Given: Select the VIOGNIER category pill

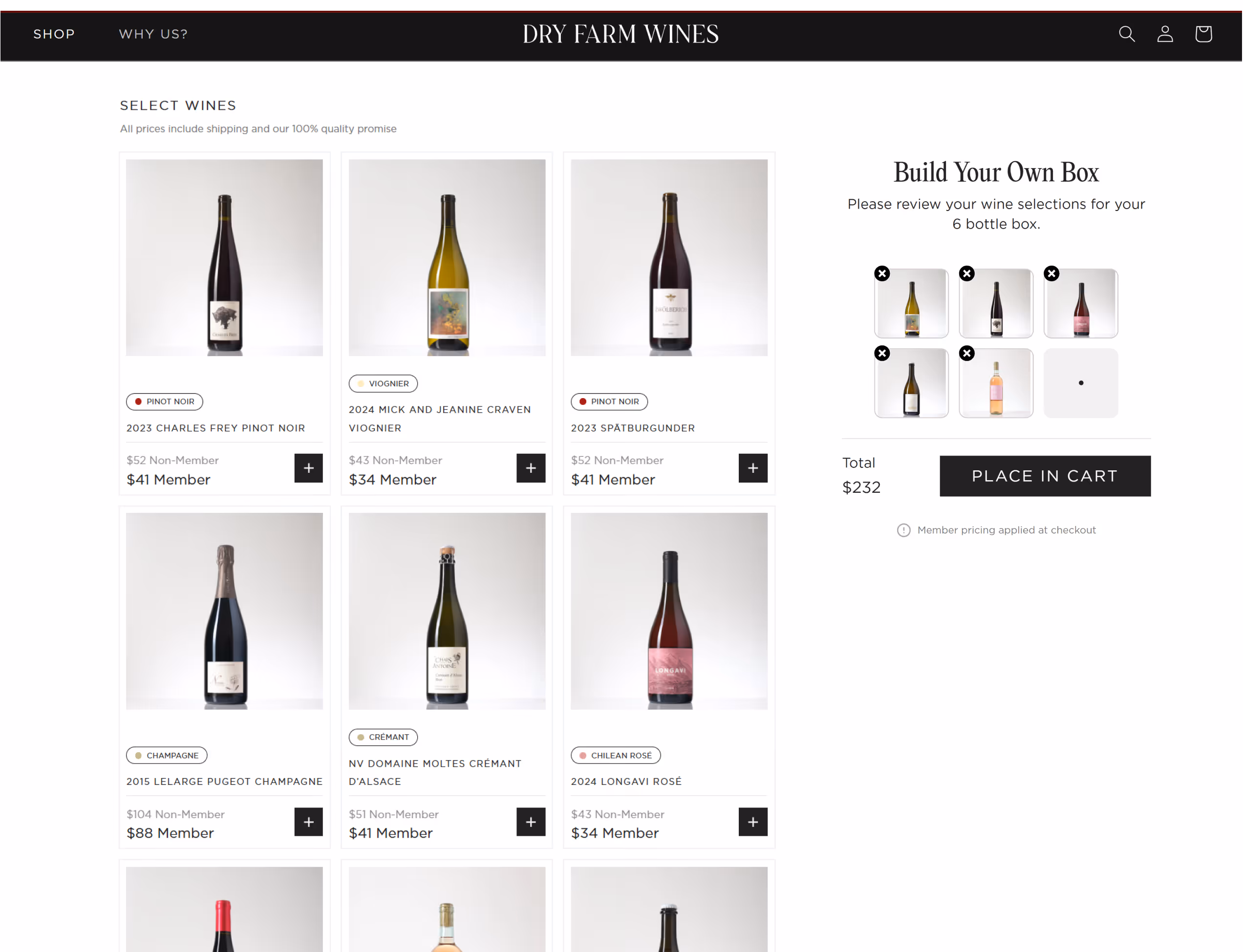Looking at the screenshot, I should tap(383, 383).
